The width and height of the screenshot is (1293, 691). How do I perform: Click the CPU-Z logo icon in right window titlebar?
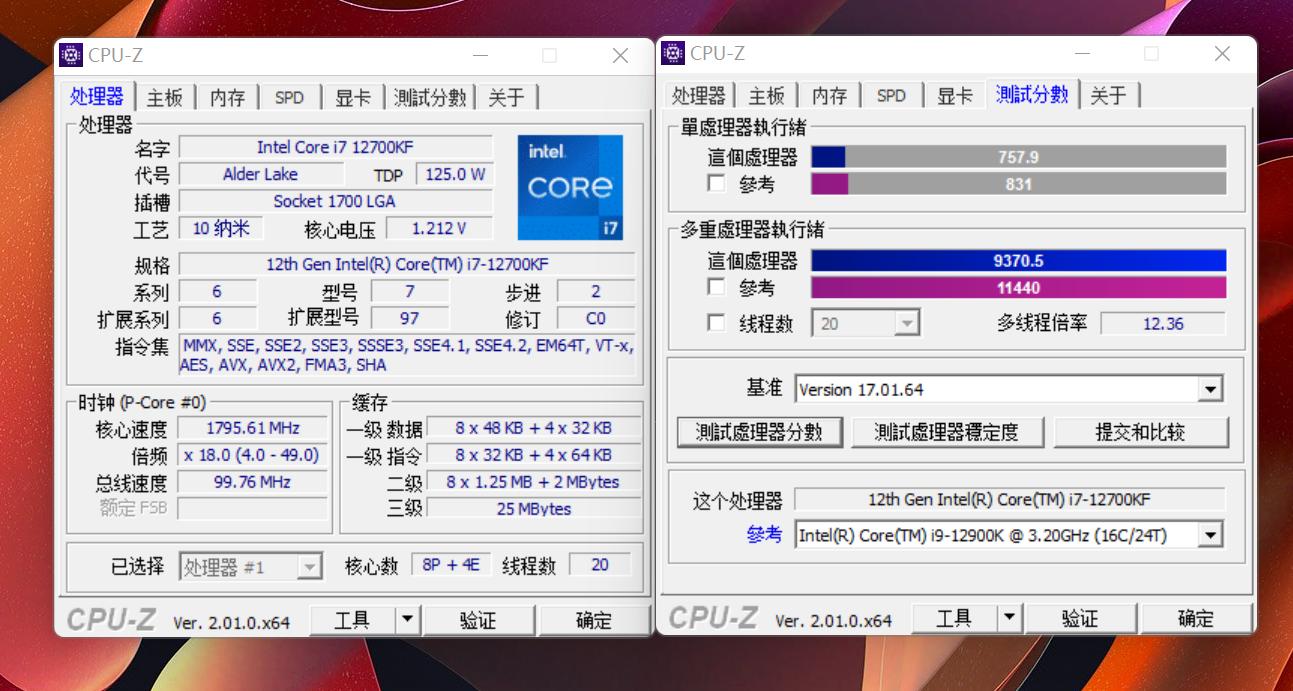pos(674,53)
